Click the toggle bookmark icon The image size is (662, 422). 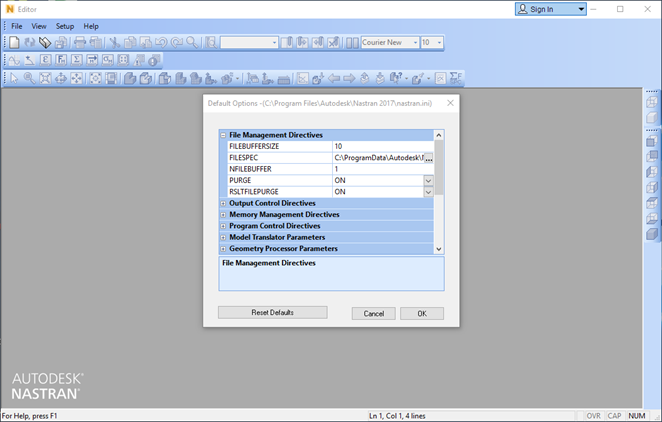click(x=287, y=42)
